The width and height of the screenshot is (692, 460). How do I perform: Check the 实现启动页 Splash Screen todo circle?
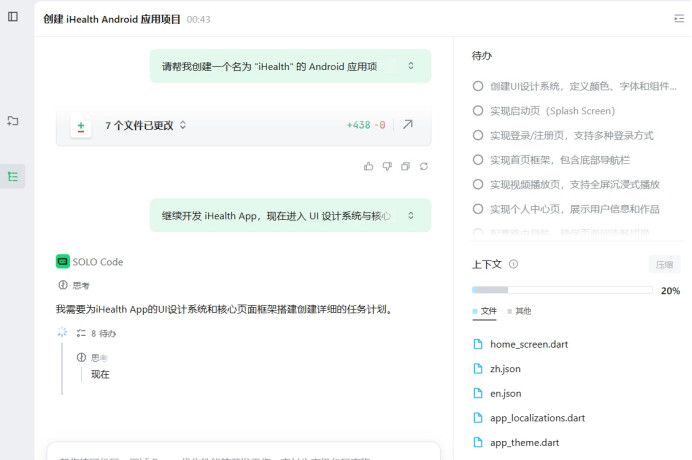click(x=478, y=110)
